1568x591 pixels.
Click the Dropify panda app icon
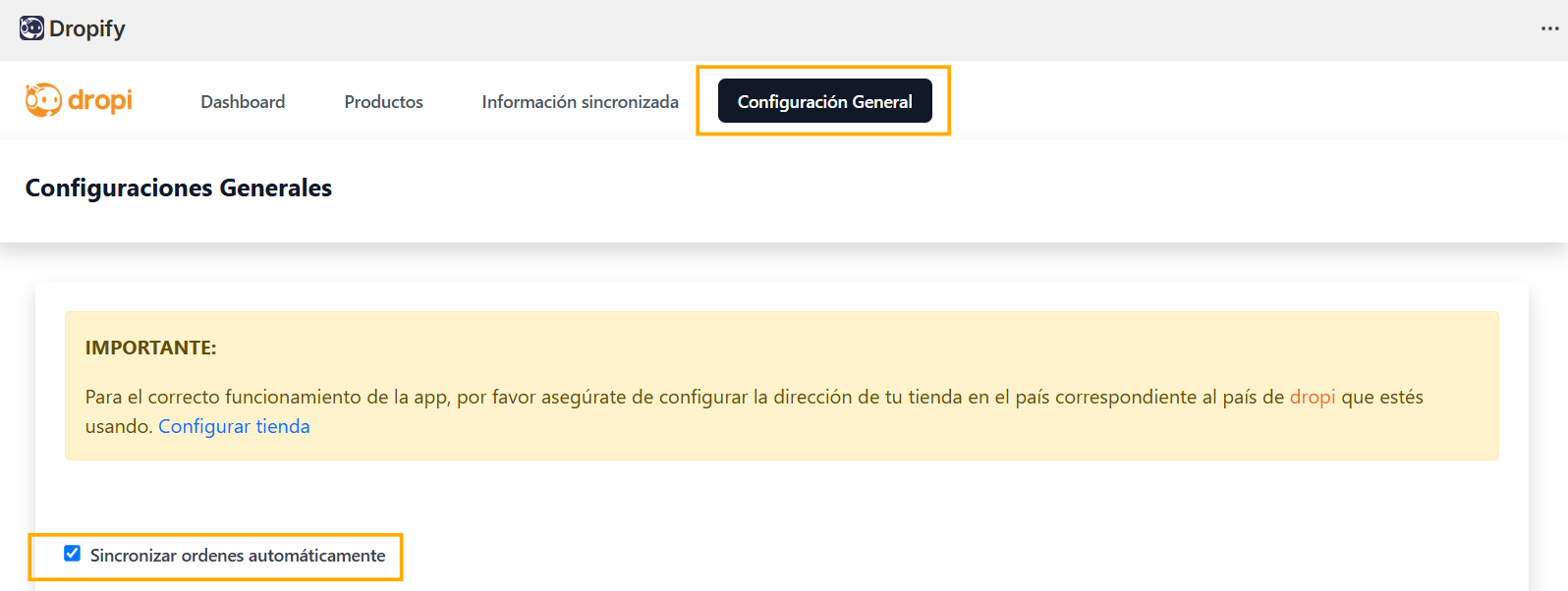point(31,28)
